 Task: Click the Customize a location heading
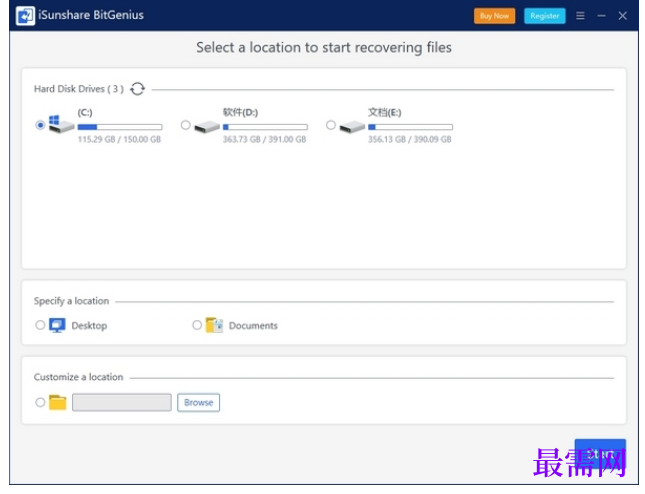pyautogui.click(x=79, y=377)
